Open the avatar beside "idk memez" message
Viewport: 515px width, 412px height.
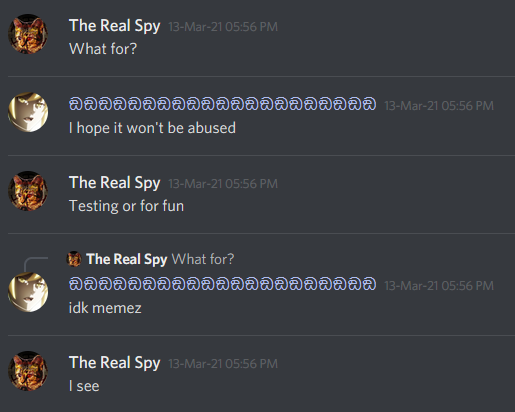[x=28, y=292]
